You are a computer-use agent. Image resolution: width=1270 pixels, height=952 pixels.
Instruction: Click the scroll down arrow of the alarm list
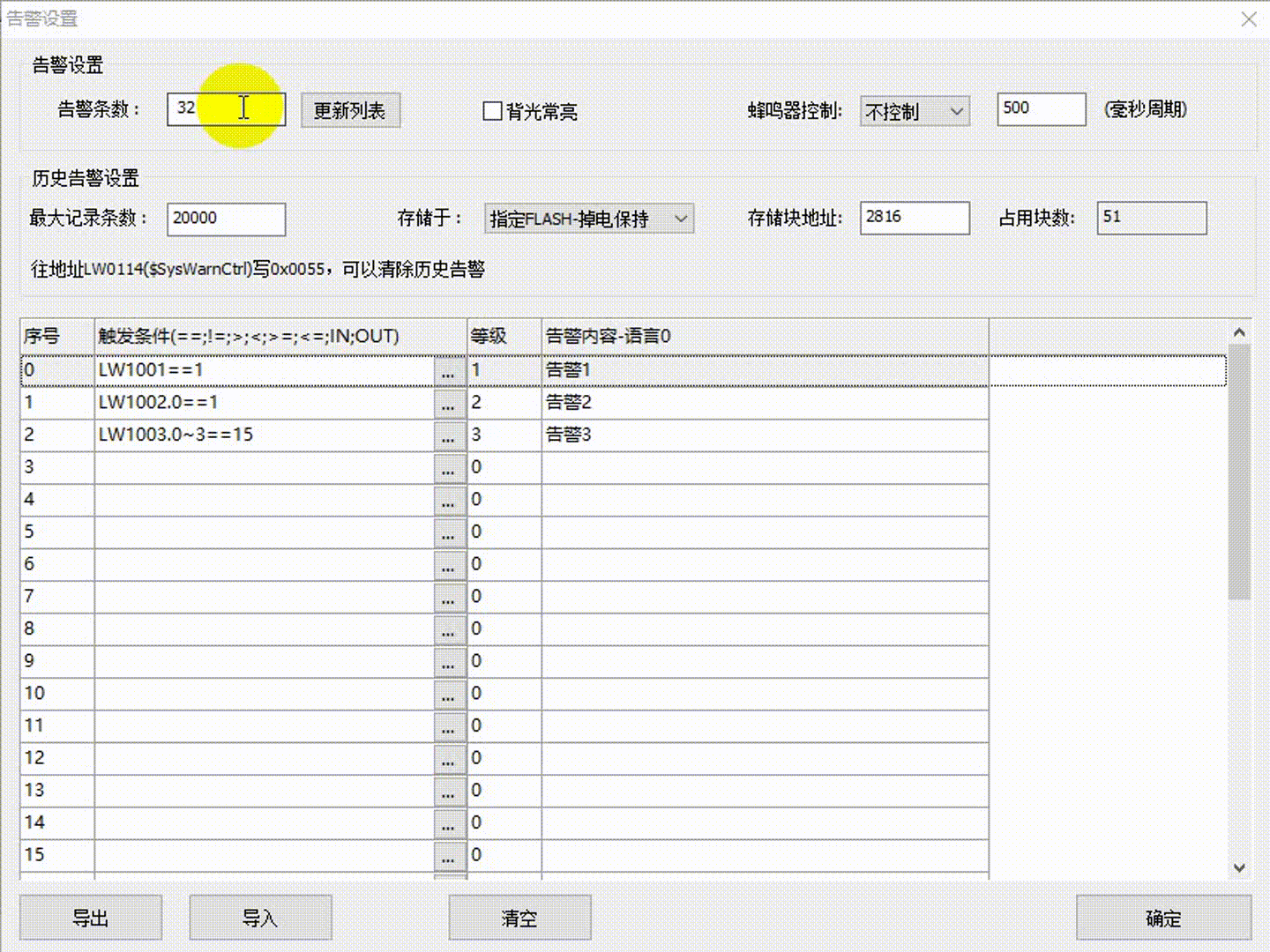tap(1239, 867)
